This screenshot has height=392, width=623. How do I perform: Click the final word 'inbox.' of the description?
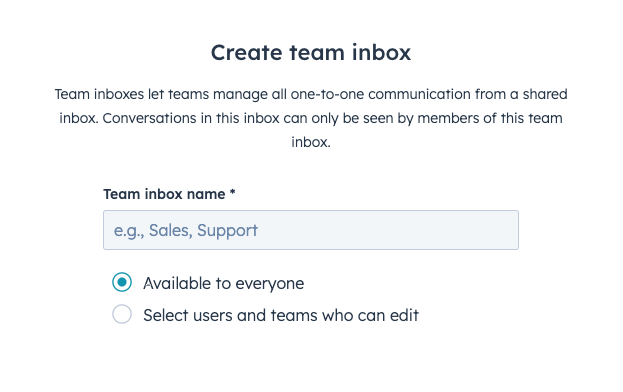pos(311,142)
